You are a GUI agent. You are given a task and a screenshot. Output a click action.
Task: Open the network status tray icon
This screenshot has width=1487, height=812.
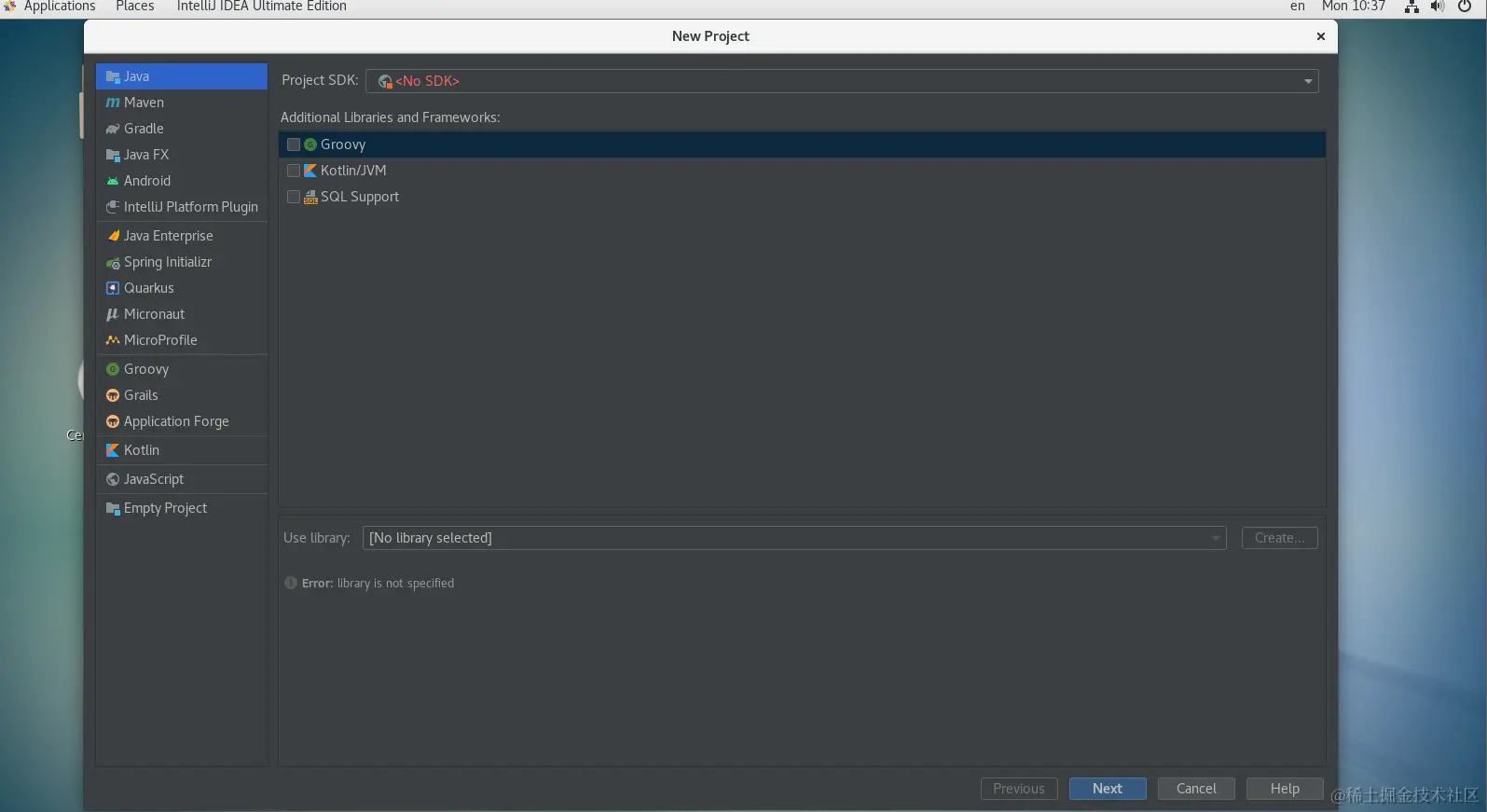(x=1411, y=7)
